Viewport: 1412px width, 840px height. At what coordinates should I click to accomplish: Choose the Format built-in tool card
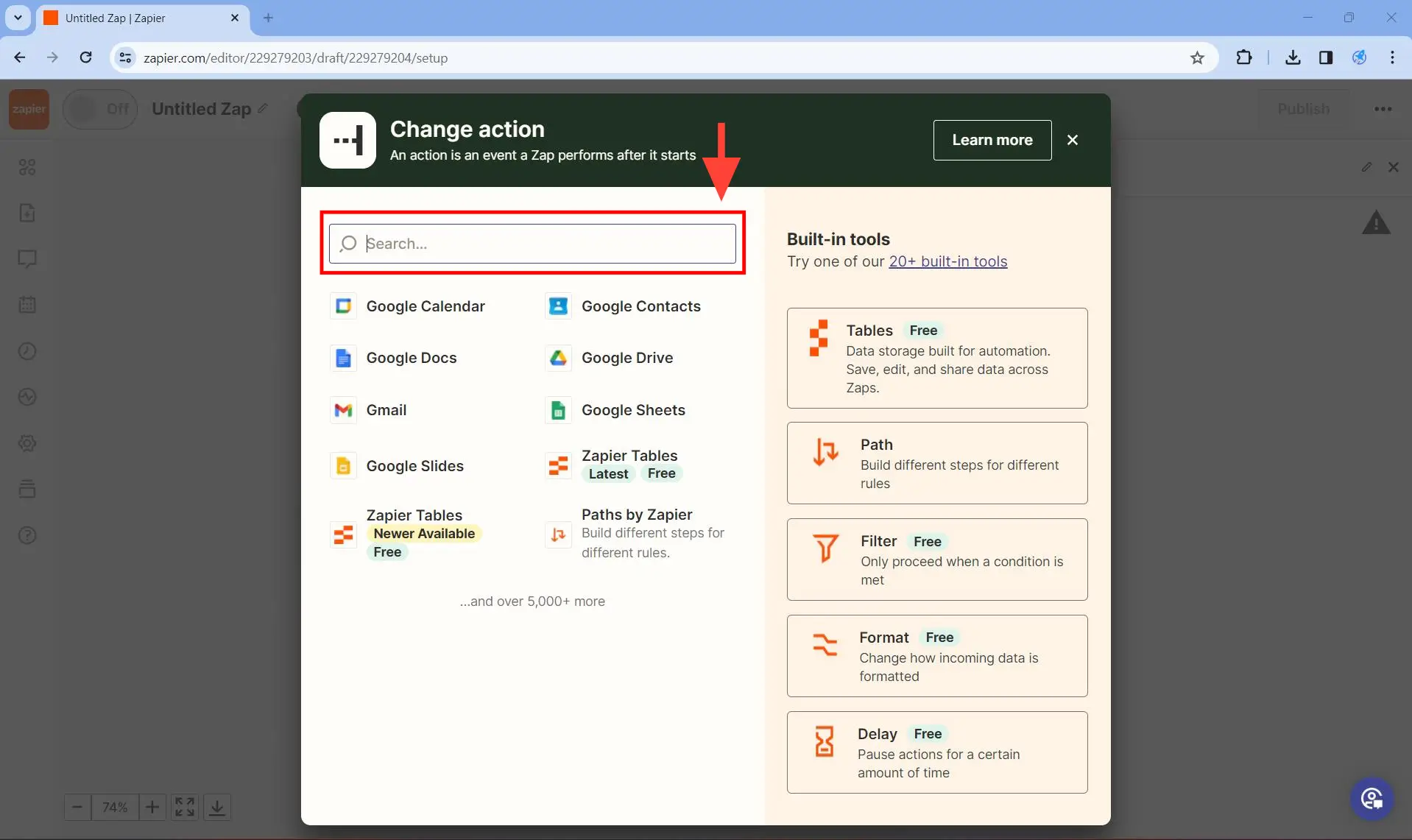tap(937, 656)
